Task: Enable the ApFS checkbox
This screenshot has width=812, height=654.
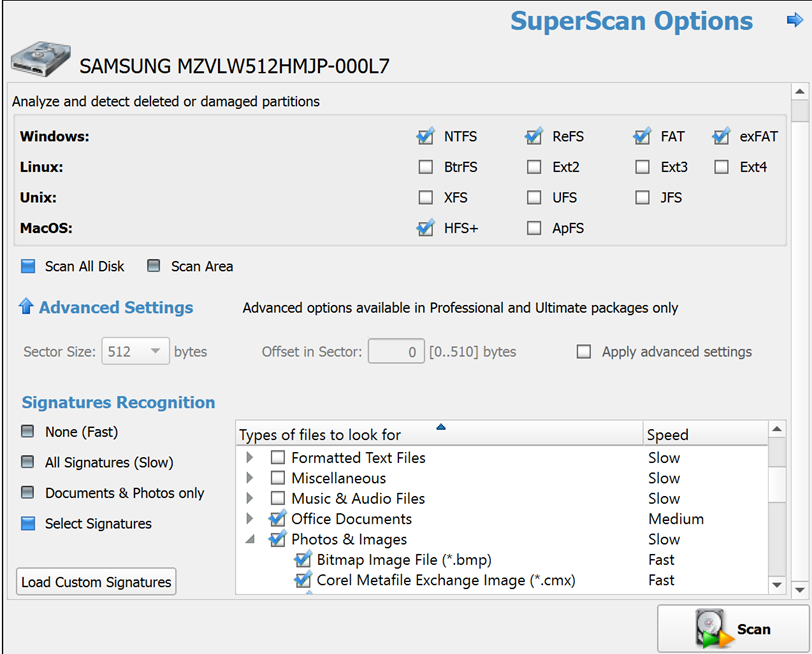Action: pyautogui.click(x=534, y=228)
